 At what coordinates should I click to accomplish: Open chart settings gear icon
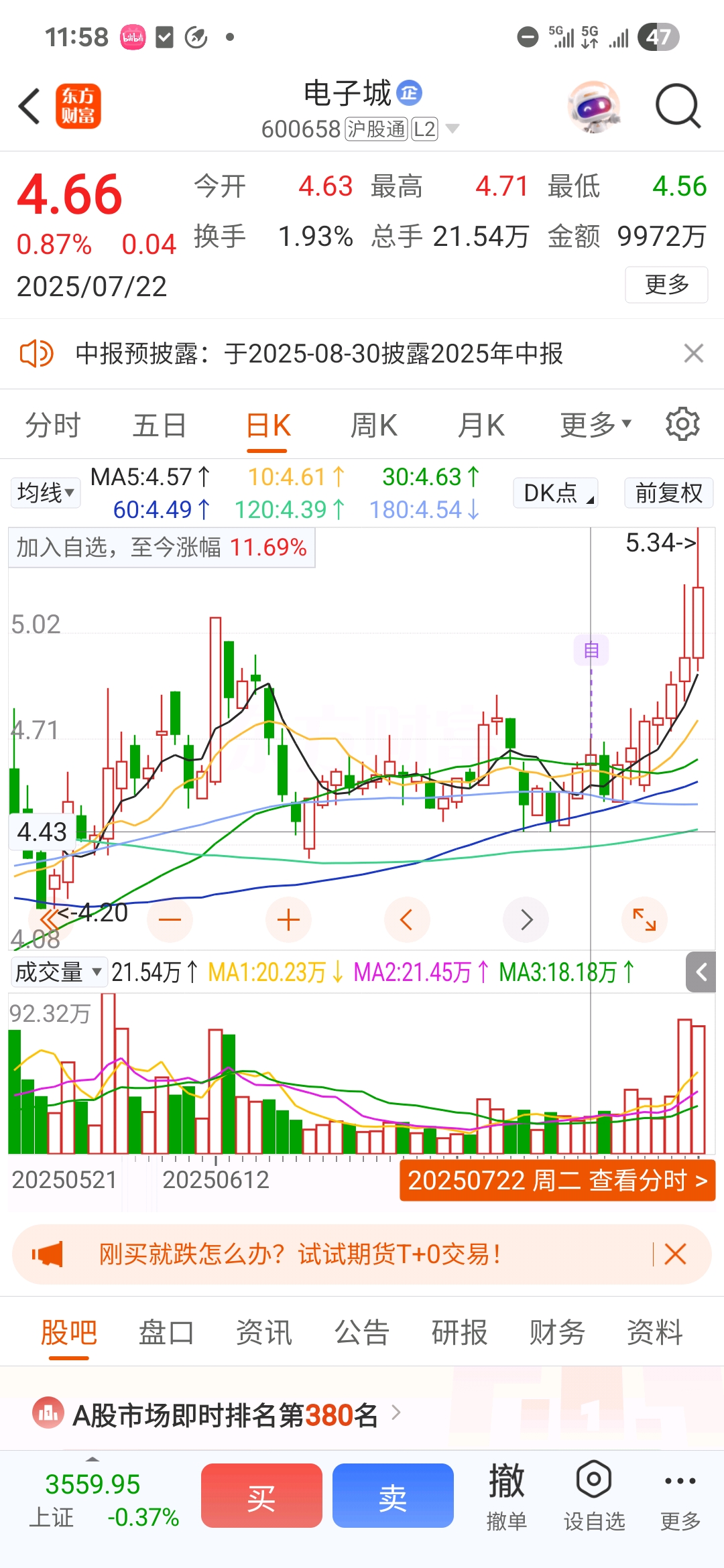tap(682, 424)
